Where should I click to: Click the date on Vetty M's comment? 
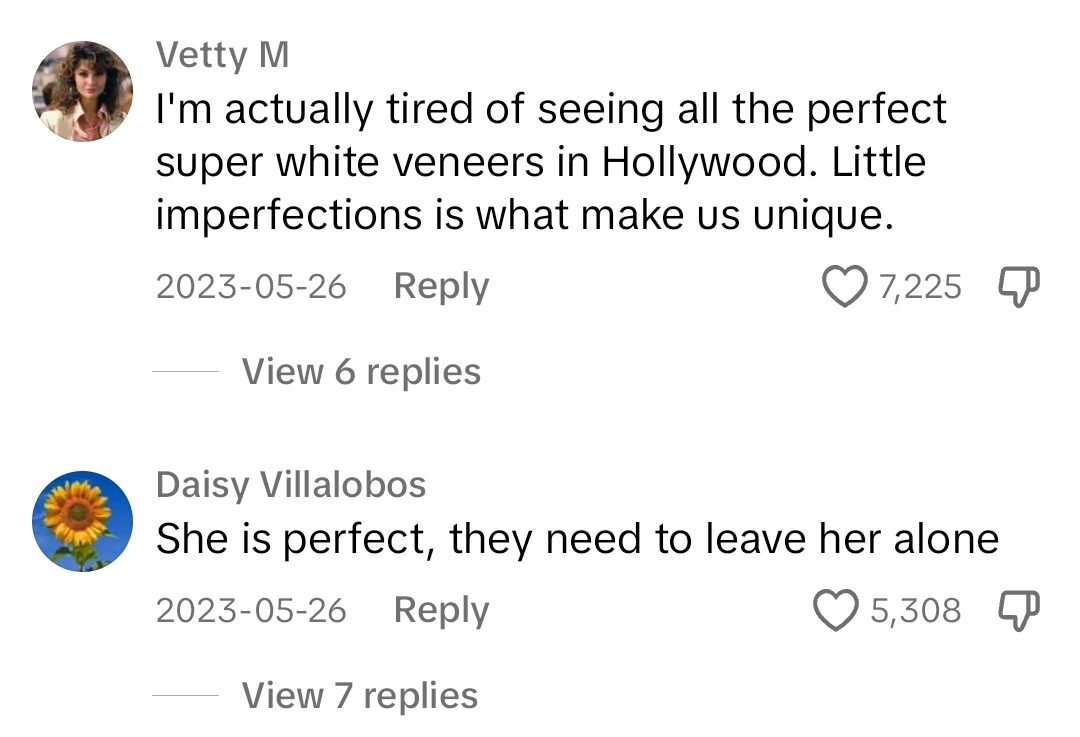click(251, 287)
